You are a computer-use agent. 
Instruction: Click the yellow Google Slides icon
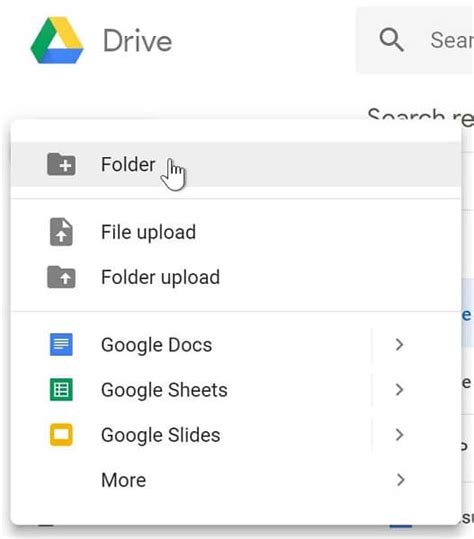pos(61,435)
